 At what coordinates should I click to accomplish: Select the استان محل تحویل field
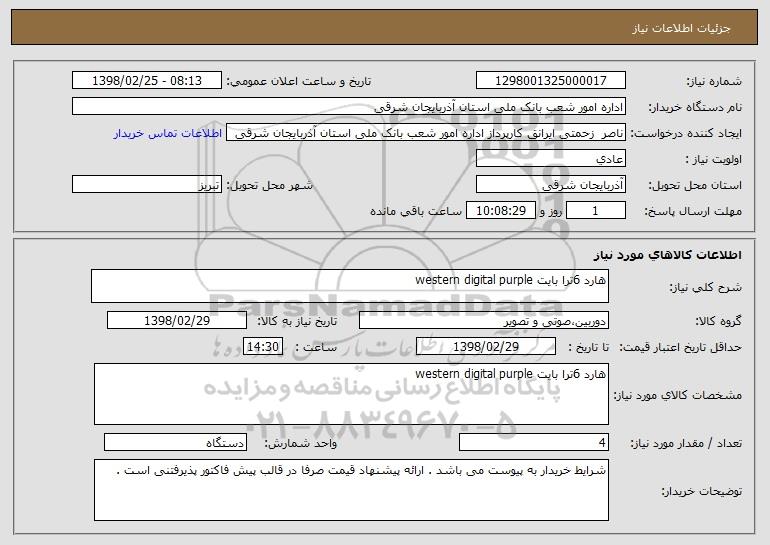tap(550, 185)
